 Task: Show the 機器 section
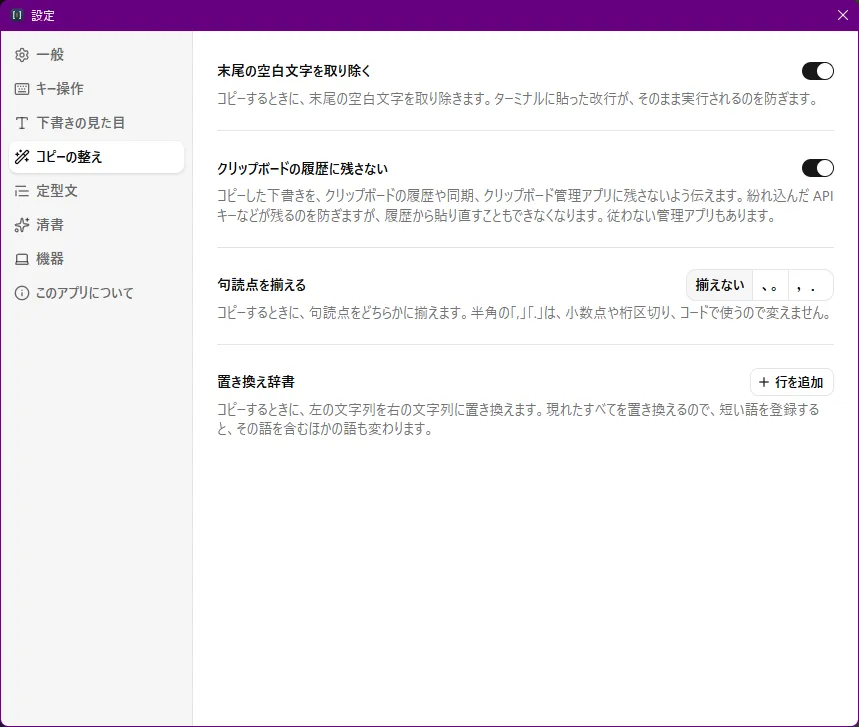coord(96,259)
